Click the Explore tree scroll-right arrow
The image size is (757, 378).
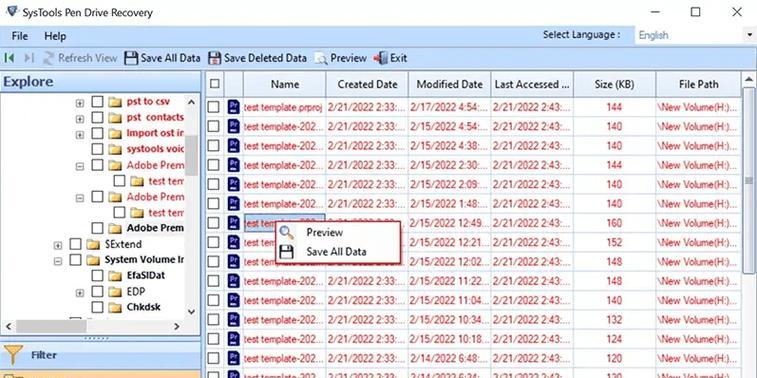coord(177,326)
